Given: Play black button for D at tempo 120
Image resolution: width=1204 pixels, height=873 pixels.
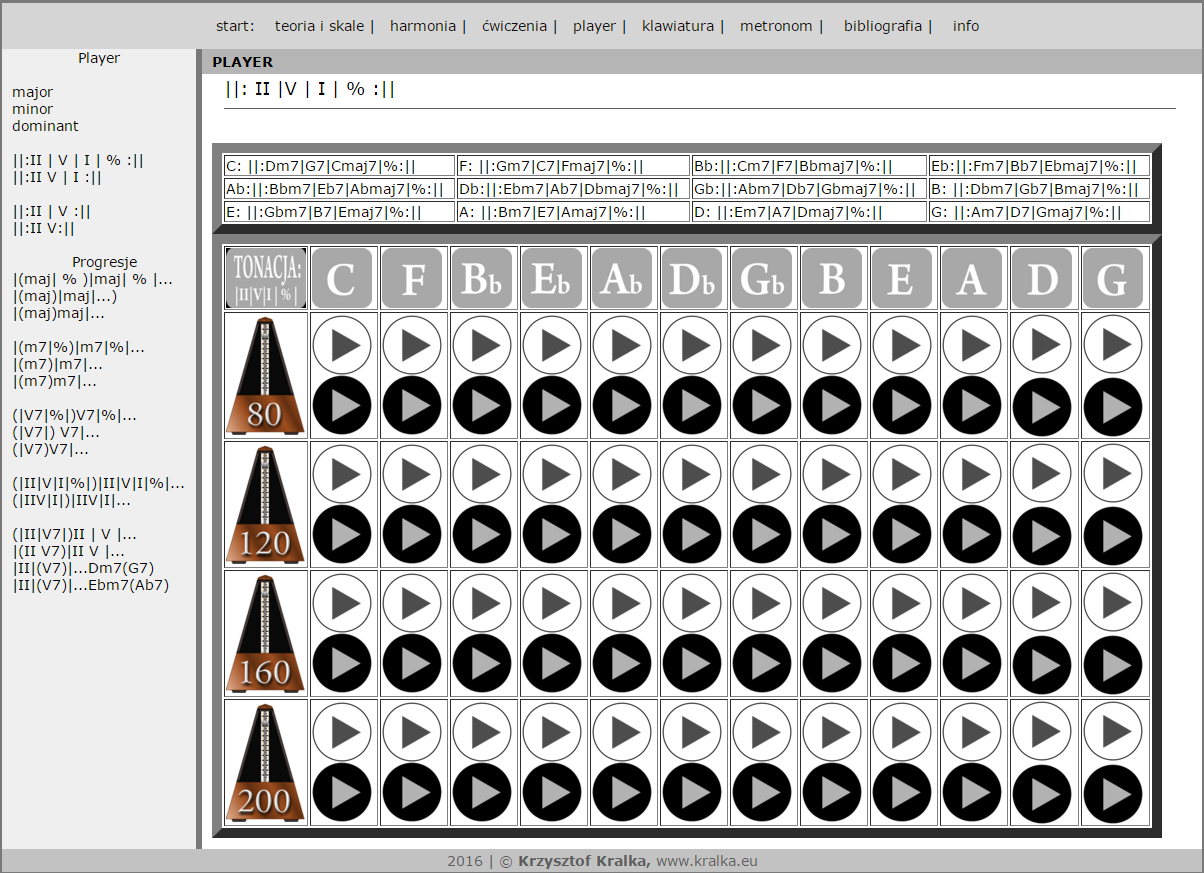Looking at the screenshot, I should coord(1042,535).
